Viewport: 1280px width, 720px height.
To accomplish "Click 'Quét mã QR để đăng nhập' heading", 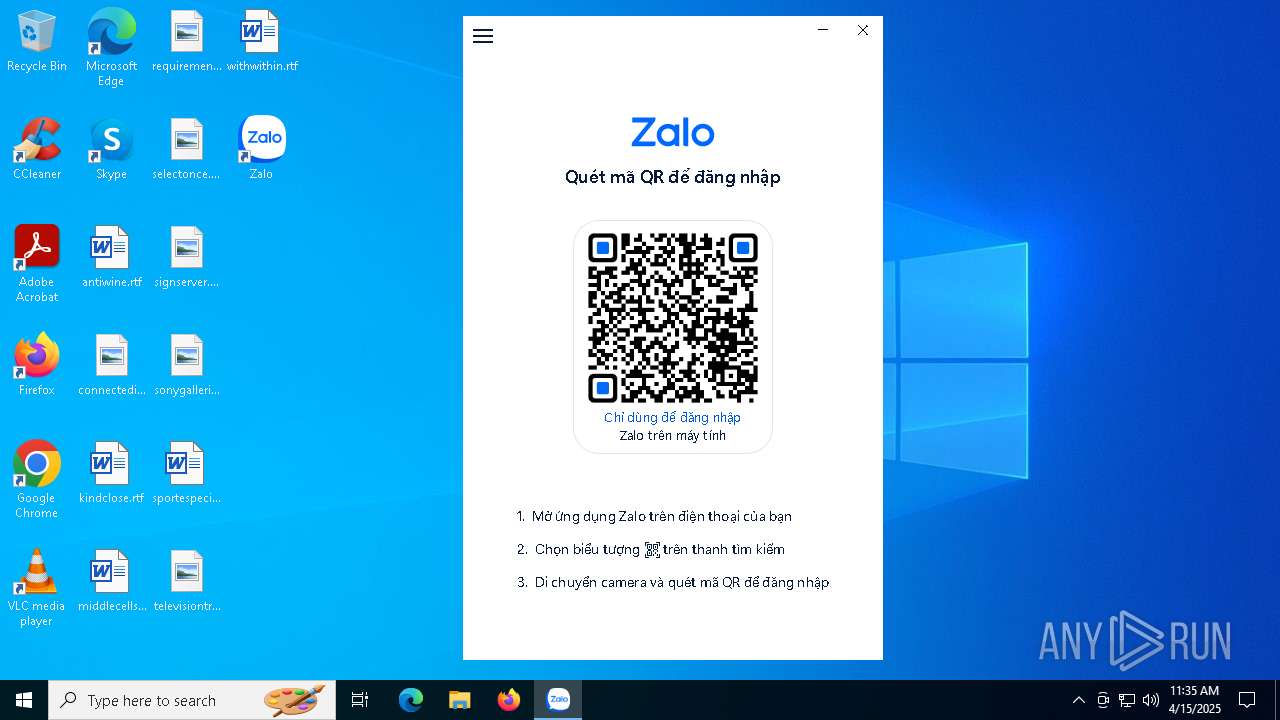I will 672,177.
